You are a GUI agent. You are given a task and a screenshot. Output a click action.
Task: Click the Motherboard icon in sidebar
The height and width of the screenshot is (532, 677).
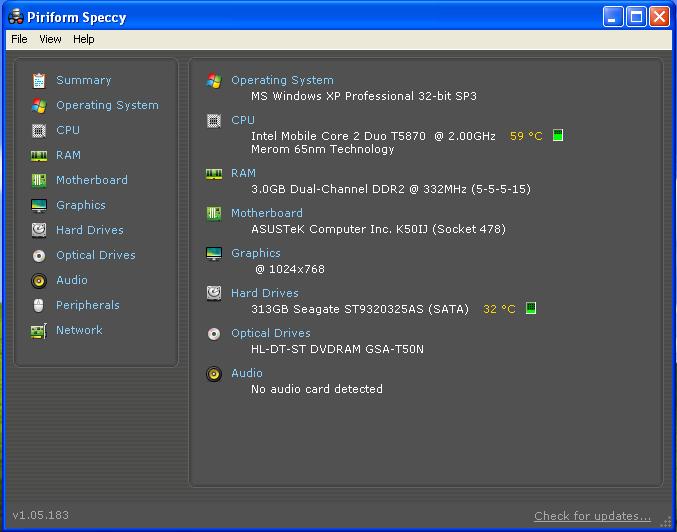coord(39,180)
